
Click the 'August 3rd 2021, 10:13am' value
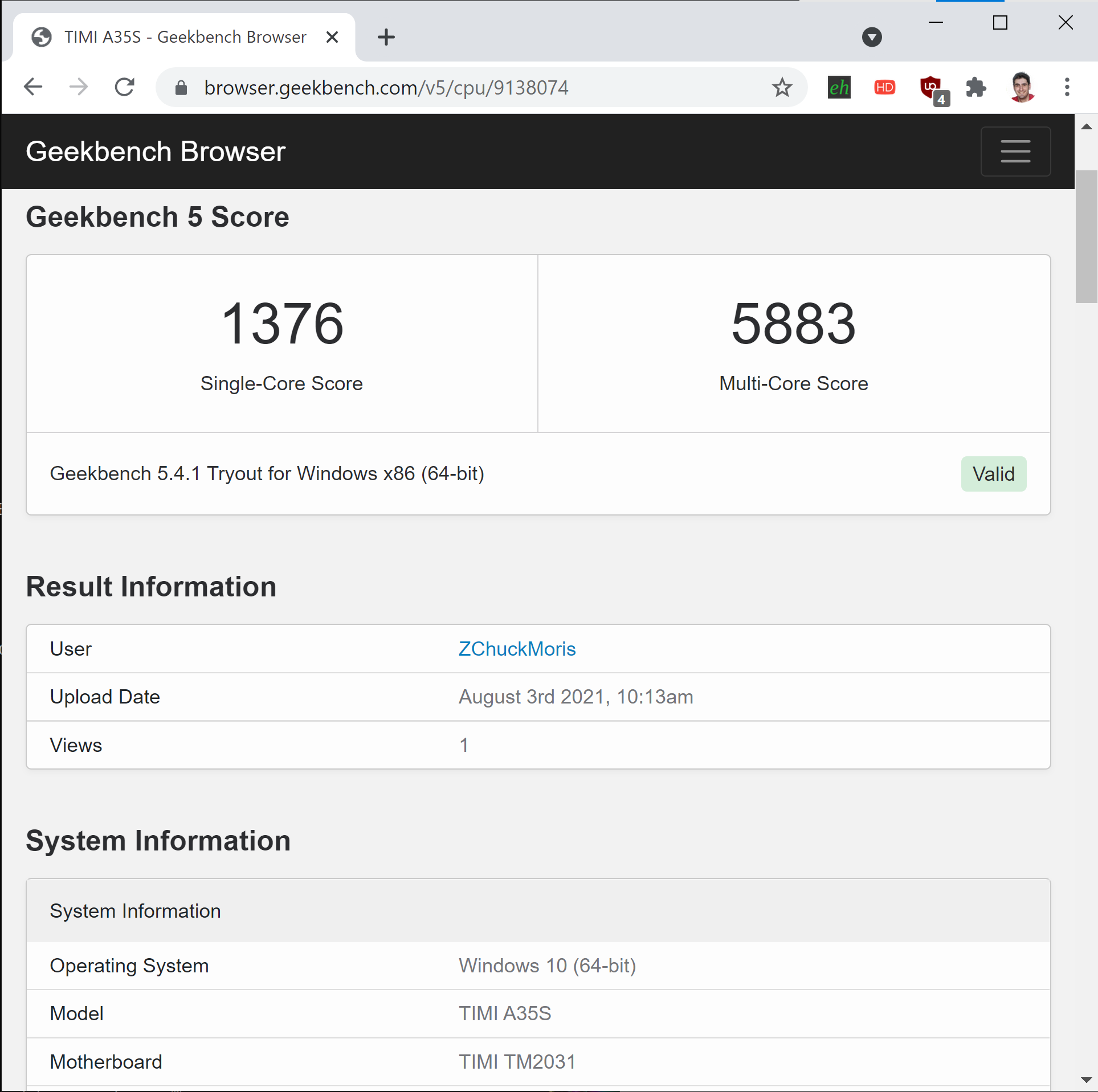coord(575,697)
